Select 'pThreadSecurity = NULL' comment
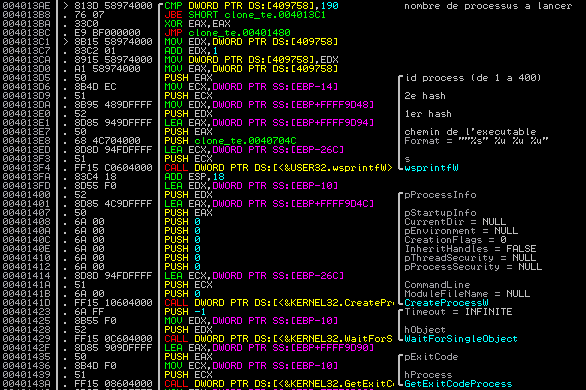 point(470,258)
